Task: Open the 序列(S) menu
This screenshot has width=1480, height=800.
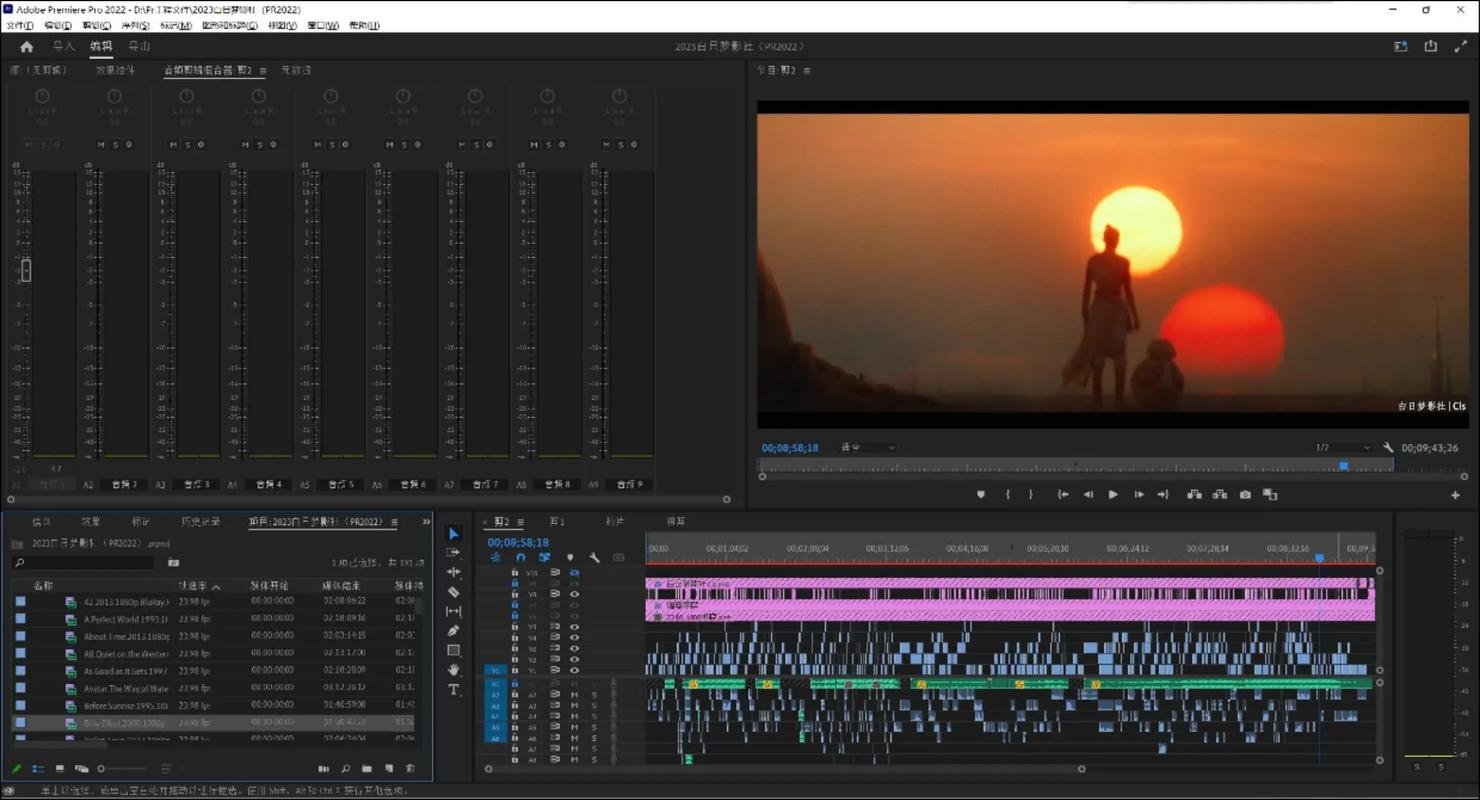Action: [x=135, y=26]
